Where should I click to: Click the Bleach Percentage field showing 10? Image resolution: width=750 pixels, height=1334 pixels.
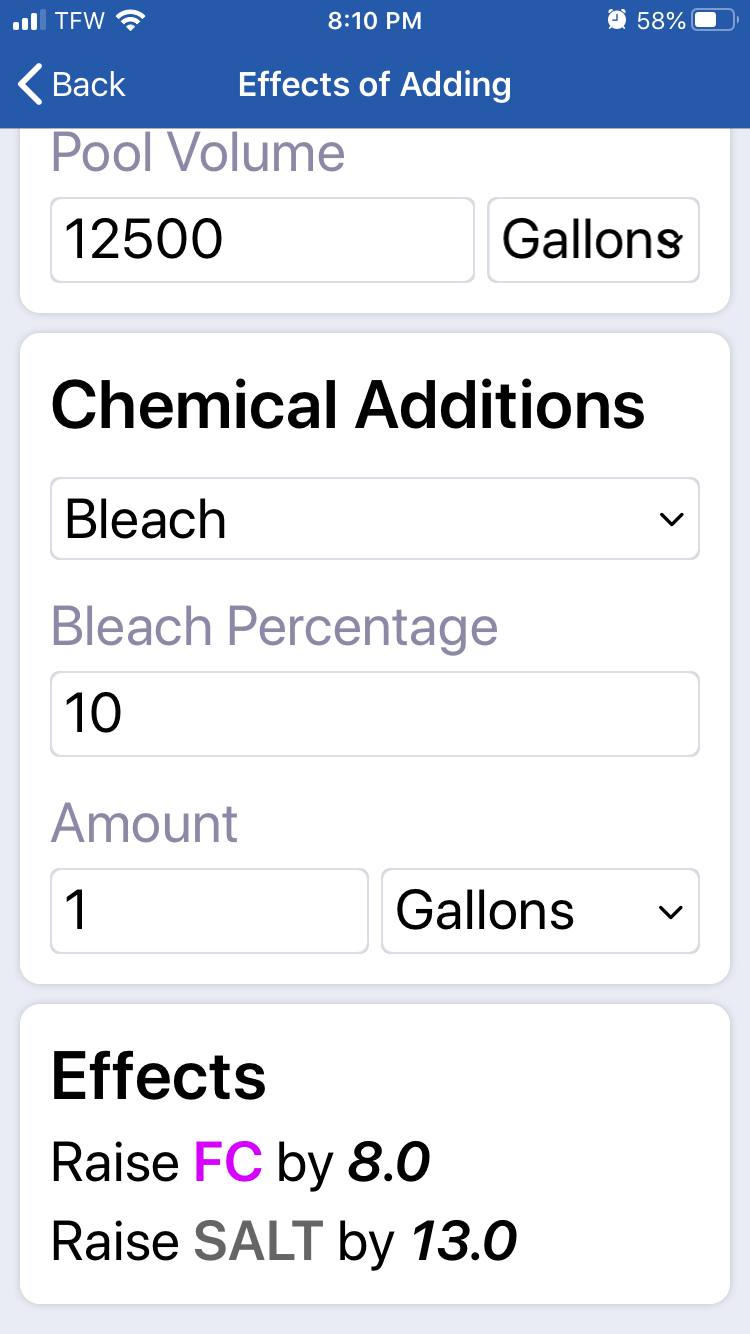pyautogui.click(x=375, y=714)
